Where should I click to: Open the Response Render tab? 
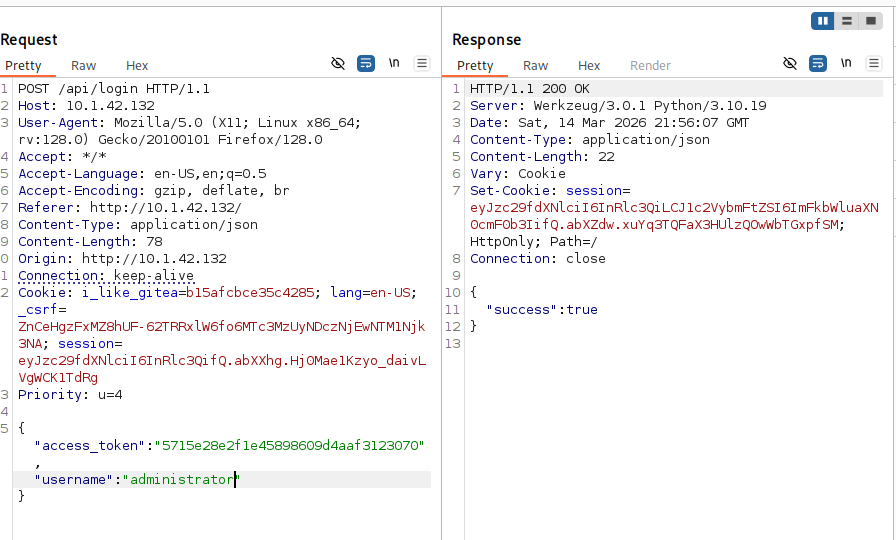tap(650, 66)
